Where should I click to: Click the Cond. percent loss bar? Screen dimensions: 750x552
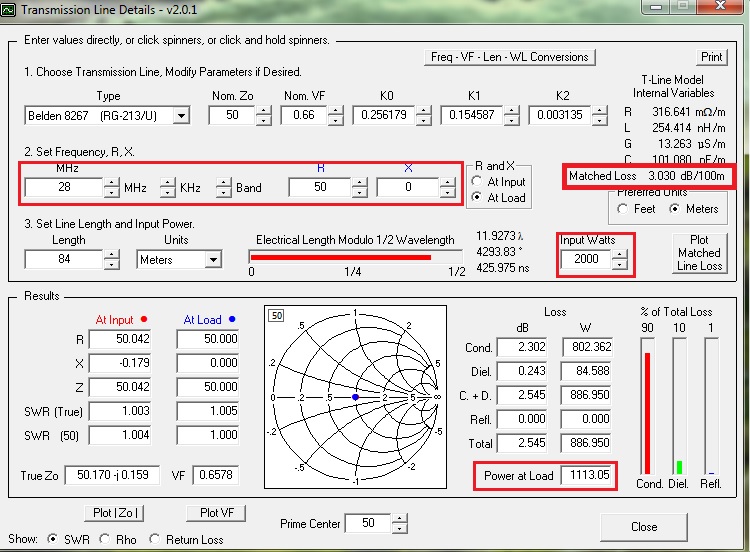click(648, 413)
